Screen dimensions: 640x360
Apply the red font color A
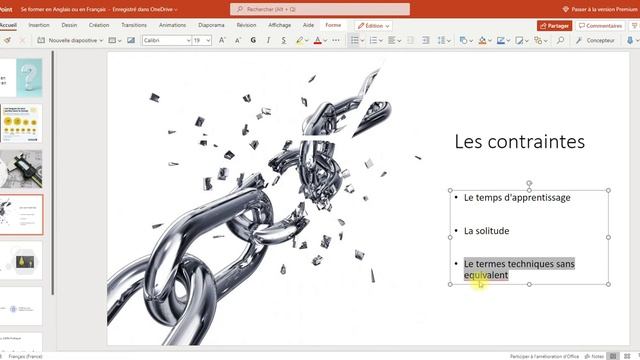coord(318,40)
